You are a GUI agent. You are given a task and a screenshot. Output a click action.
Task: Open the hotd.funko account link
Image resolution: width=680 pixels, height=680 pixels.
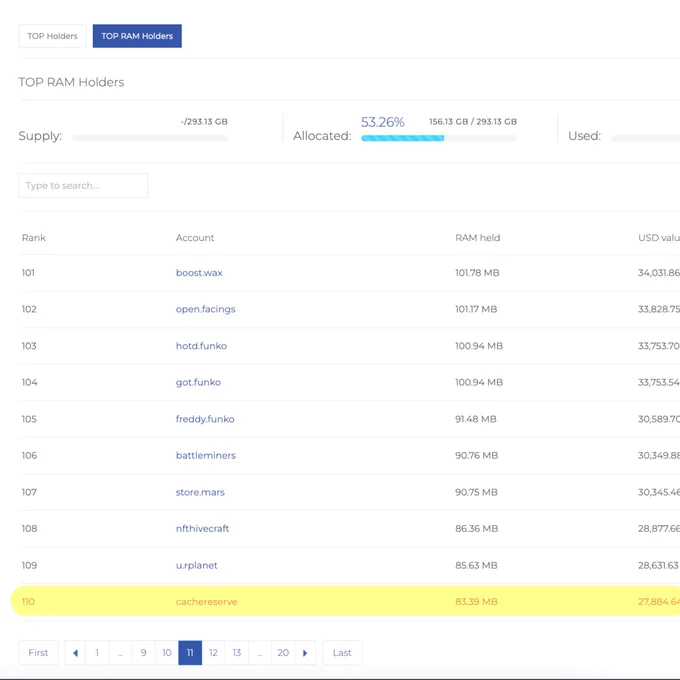tap(201, 346)
